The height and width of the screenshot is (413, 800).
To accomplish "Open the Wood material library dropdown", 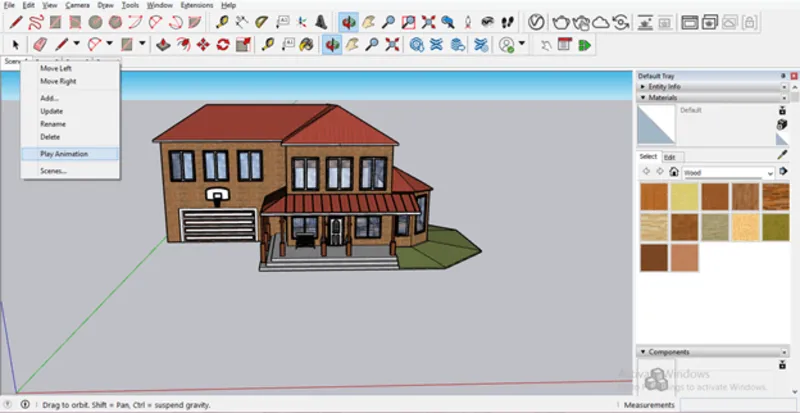I will pos(769,173).
